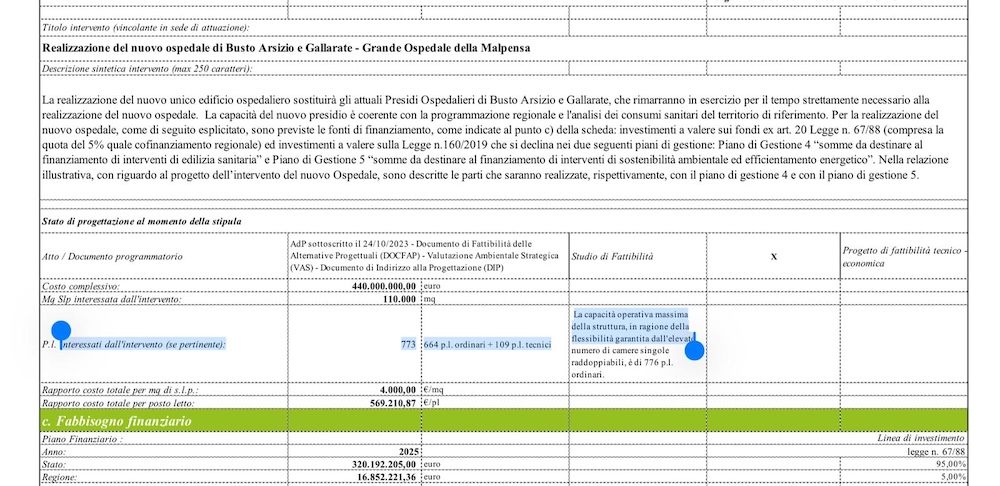Click the 'Piano Finanziario' label
1000x486 pixels.
82,439
